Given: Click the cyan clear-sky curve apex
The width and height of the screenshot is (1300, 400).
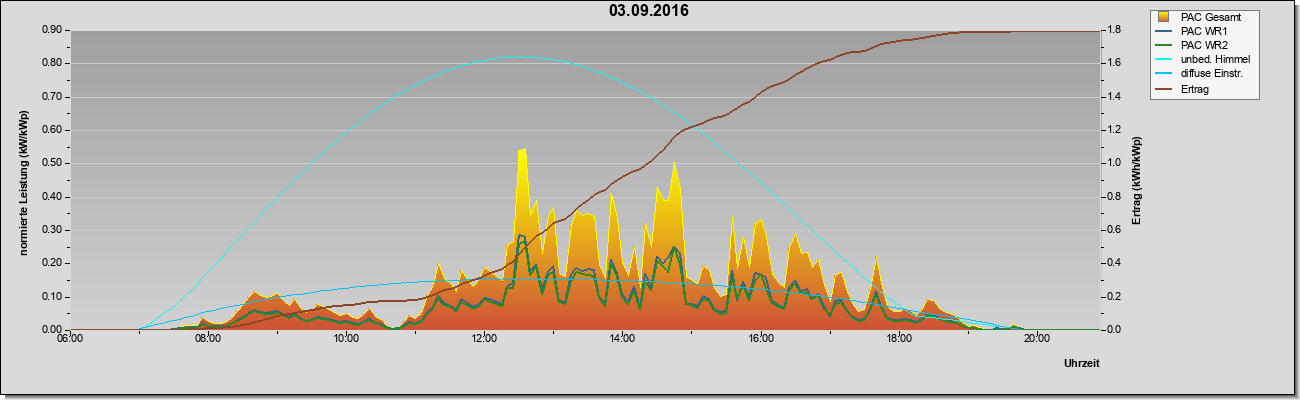Looking at the screenshot, I should (512, 57).
